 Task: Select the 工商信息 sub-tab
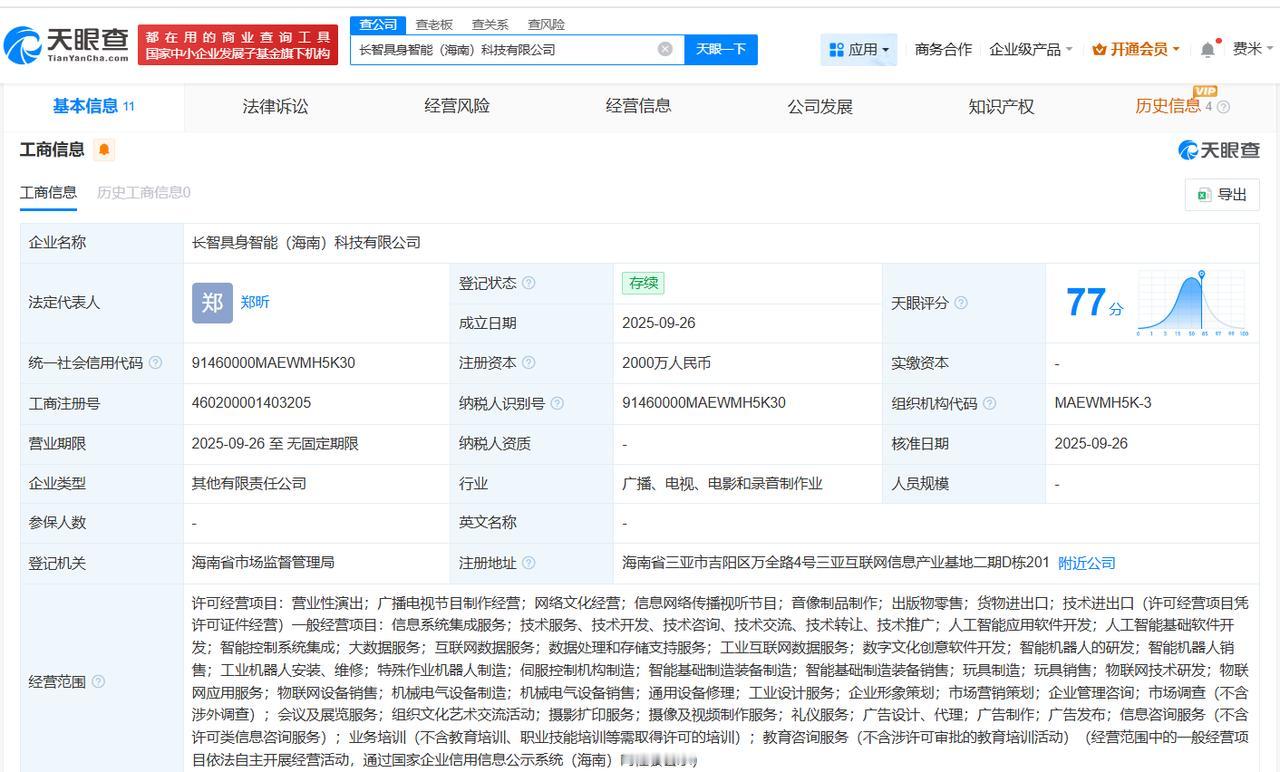[x=48, y=192]
